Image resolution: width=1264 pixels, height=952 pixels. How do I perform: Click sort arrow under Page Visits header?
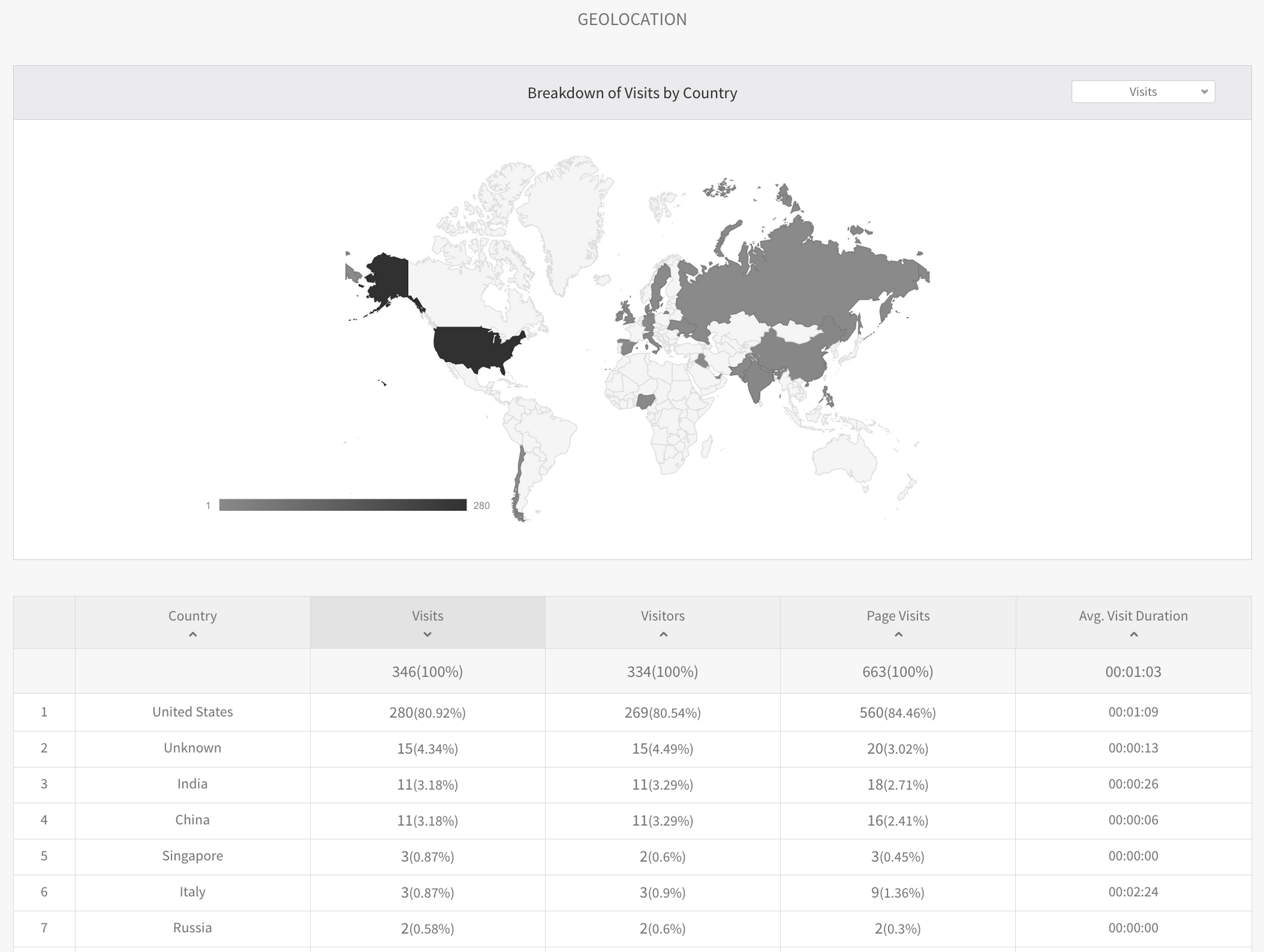[x=898, y=635]
